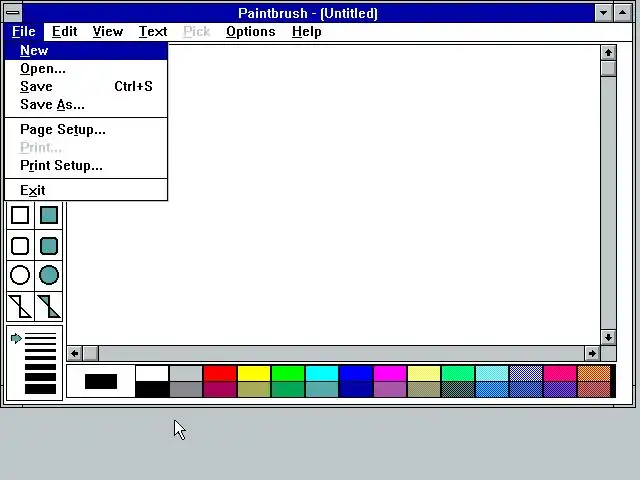
Task: Choose Page Setup... from the File menu
Action: pyautogui.click(x=86, y=130)
